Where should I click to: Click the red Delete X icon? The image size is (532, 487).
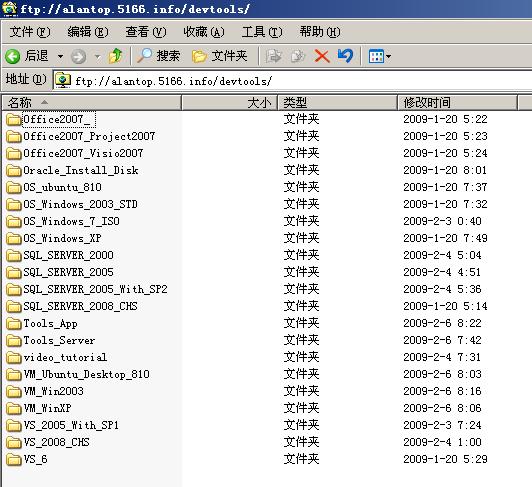click(322, 56)
